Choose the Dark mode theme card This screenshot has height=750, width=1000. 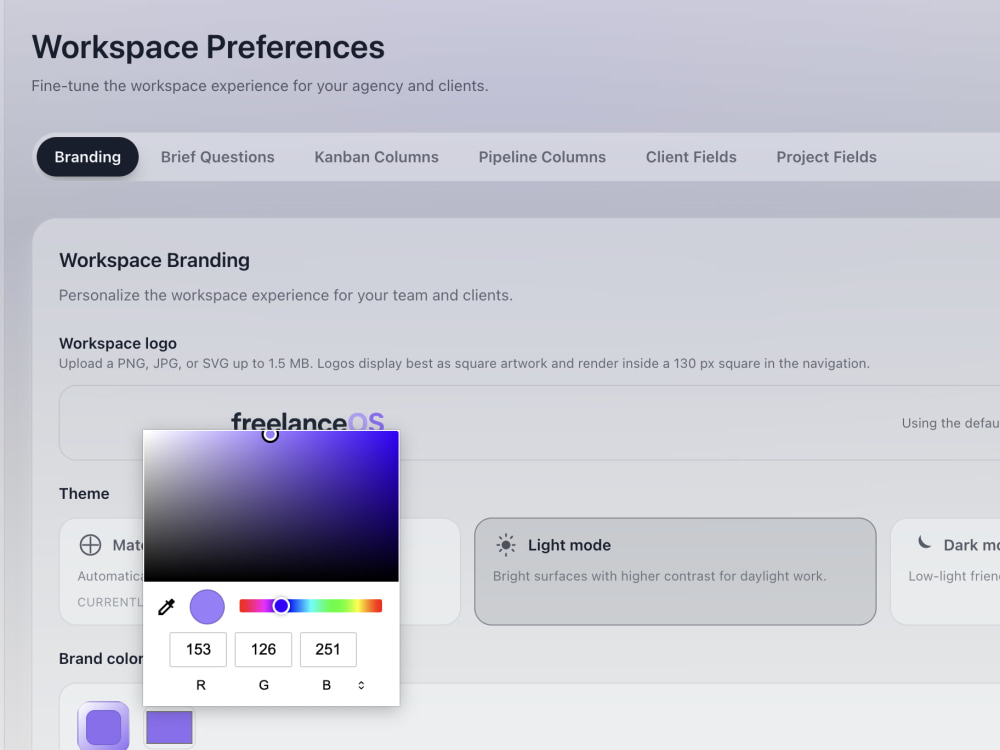click(x=945, y=571)
